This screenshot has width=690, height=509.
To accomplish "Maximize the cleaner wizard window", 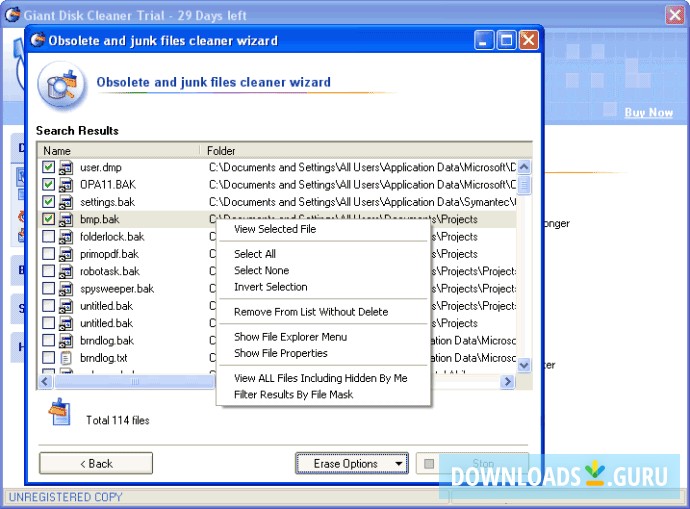I will [x=506, y=40].
